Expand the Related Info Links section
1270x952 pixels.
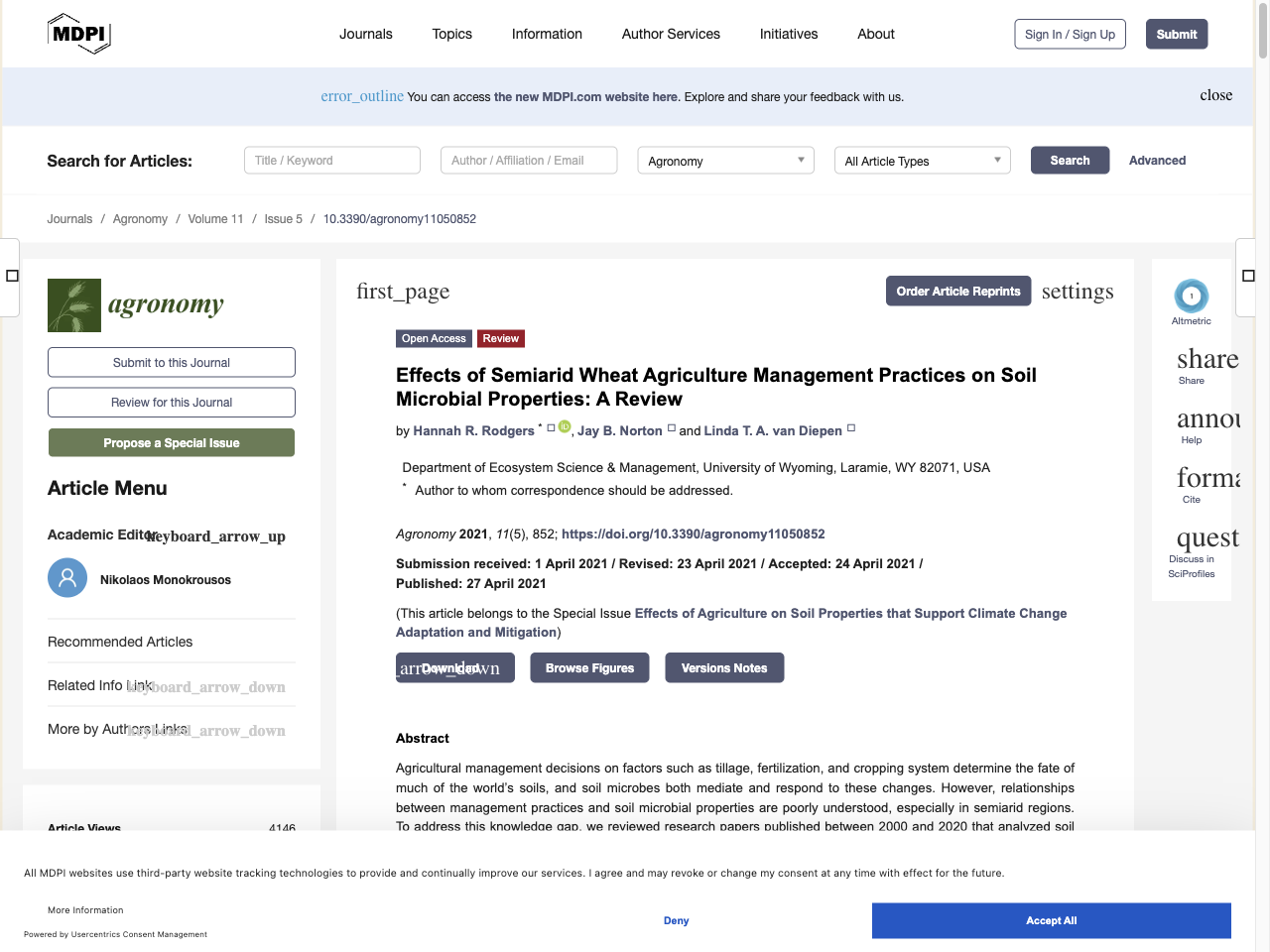tap(206, 686)
